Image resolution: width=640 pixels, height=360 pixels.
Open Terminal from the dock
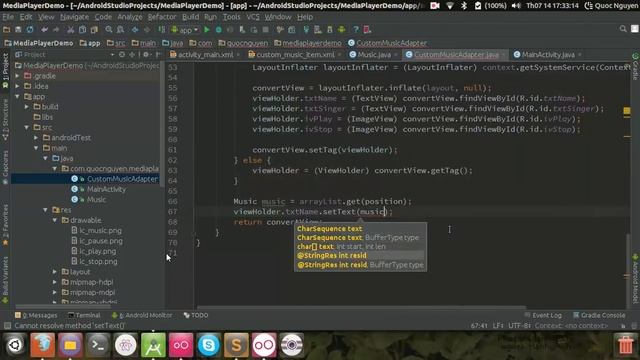coord(98,345)
